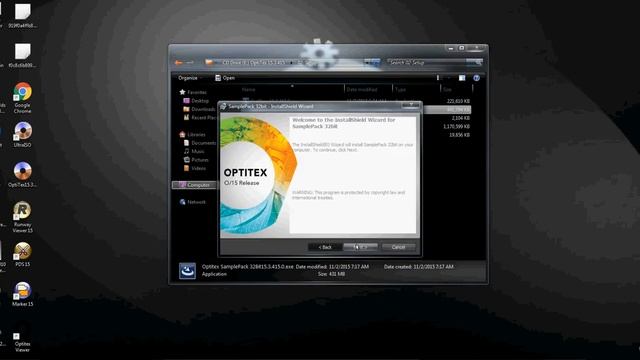Select the blank file icon starting with 919f0

tap(22, 16)
